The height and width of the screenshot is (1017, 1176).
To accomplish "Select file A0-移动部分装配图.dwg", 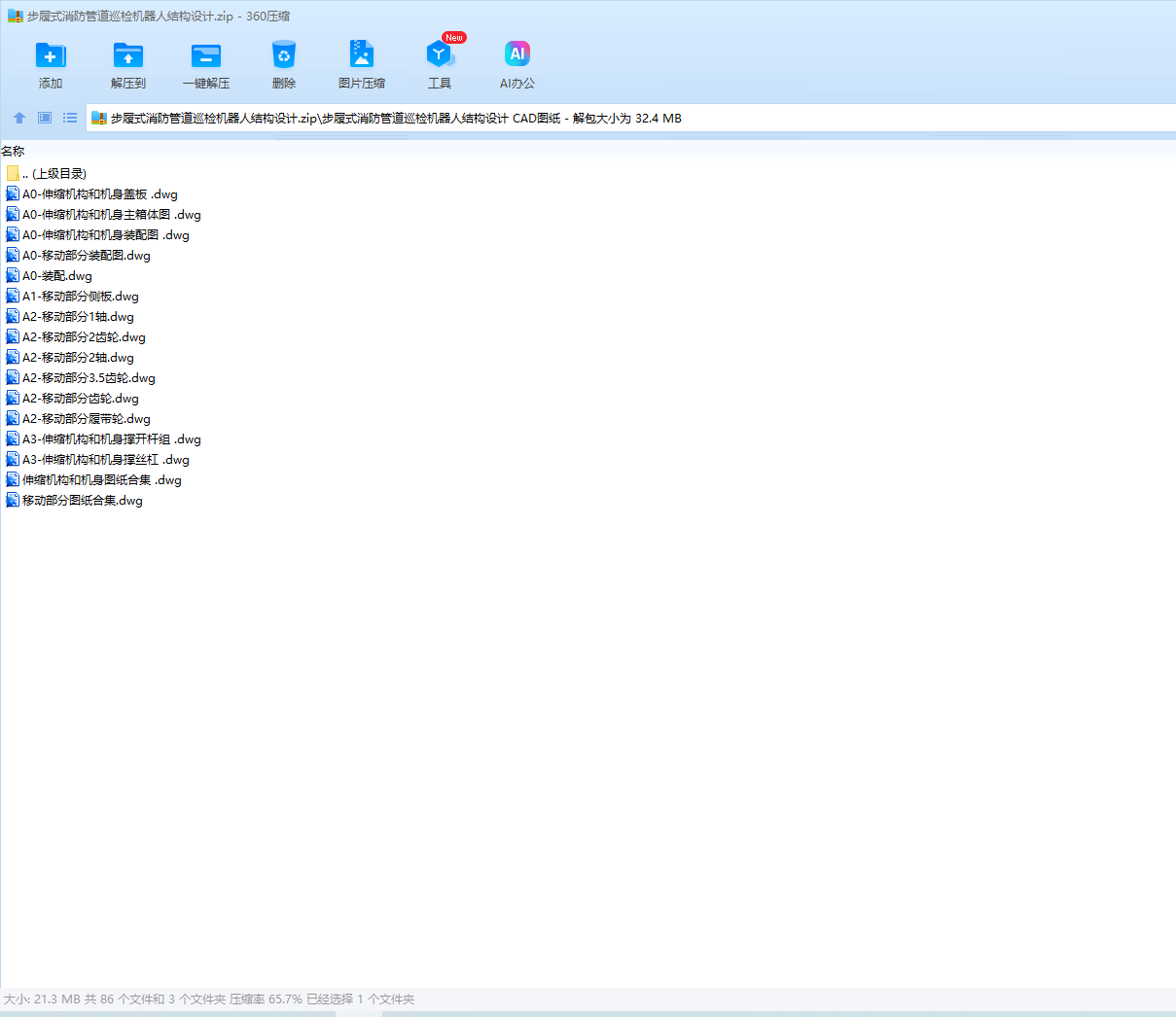I will (x=79, y=255).
